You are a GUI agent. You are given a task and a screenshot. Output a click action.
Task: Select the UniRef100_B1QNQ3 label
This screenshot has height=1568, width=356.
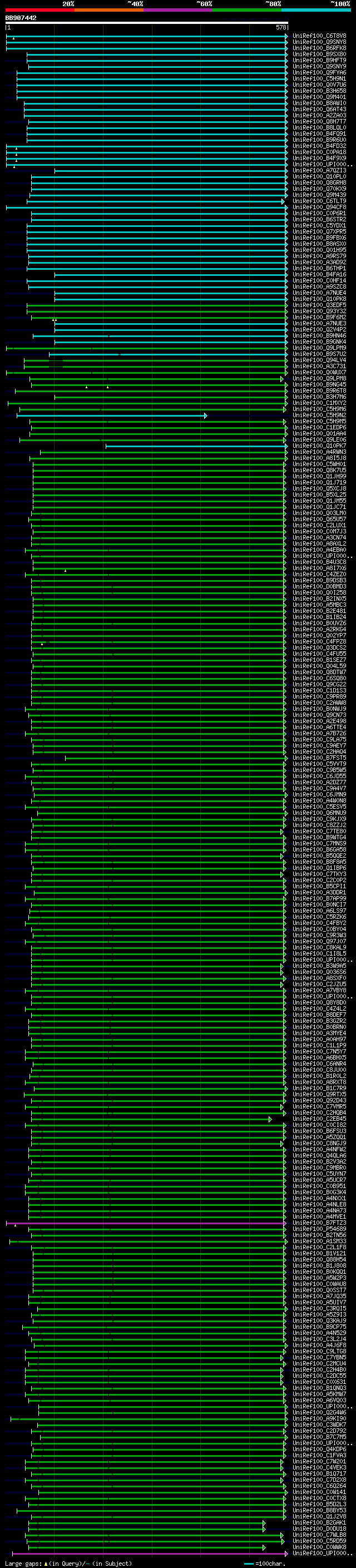pos(319,1388)
